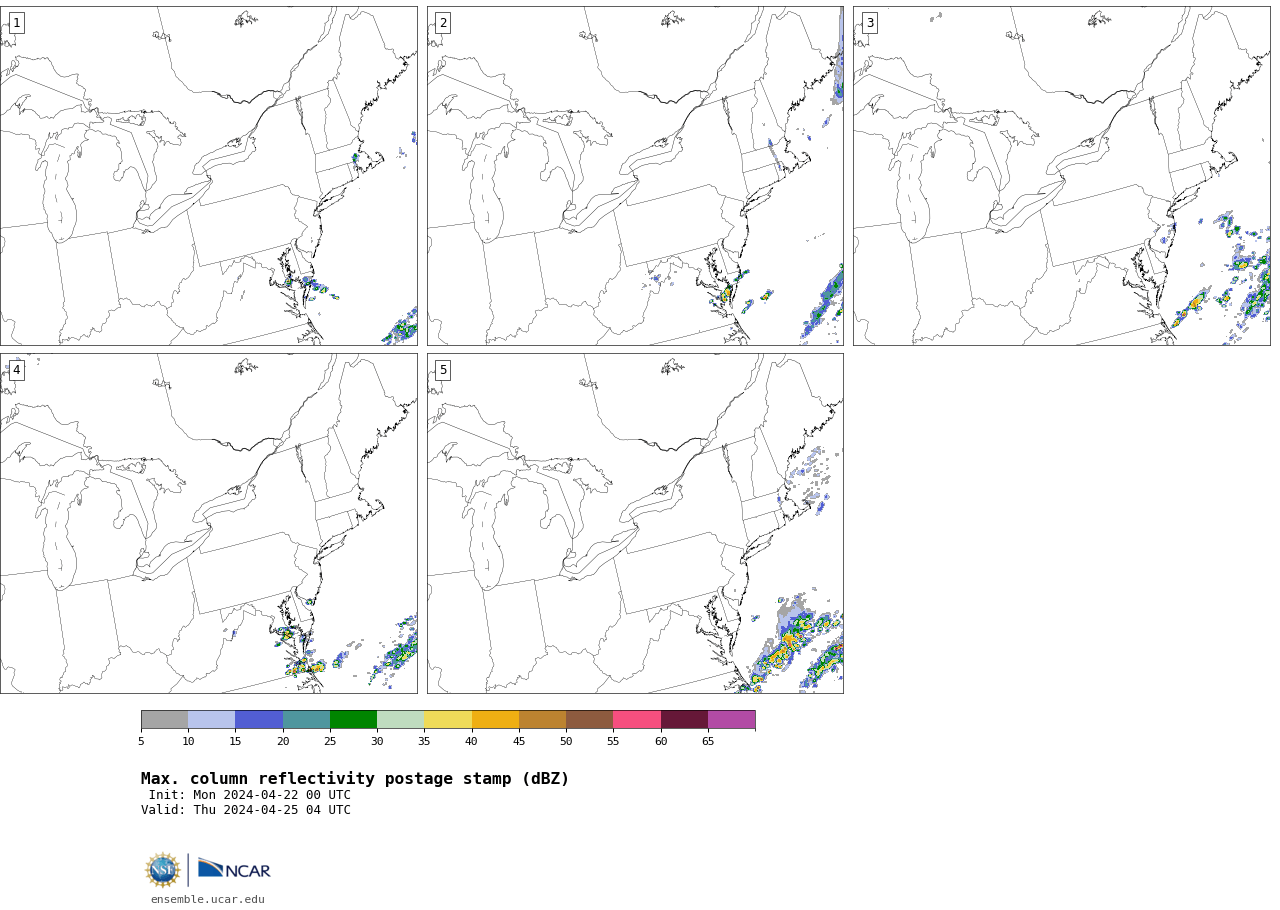The height and width of the screenshot is (910, 1280).
Task: Click the panel number label 5
Action: (443, 370)
